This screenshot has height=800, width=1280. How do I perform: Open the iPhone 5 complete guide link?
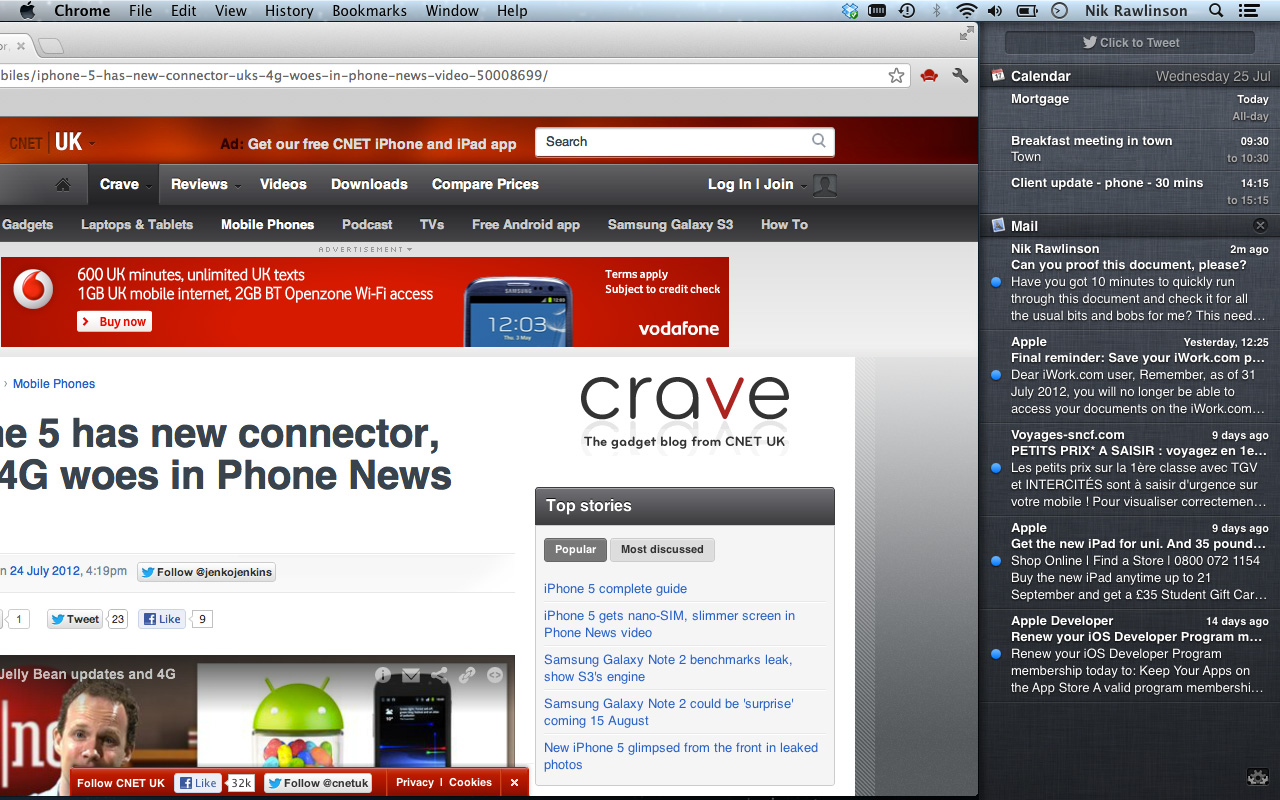[615, 589]
